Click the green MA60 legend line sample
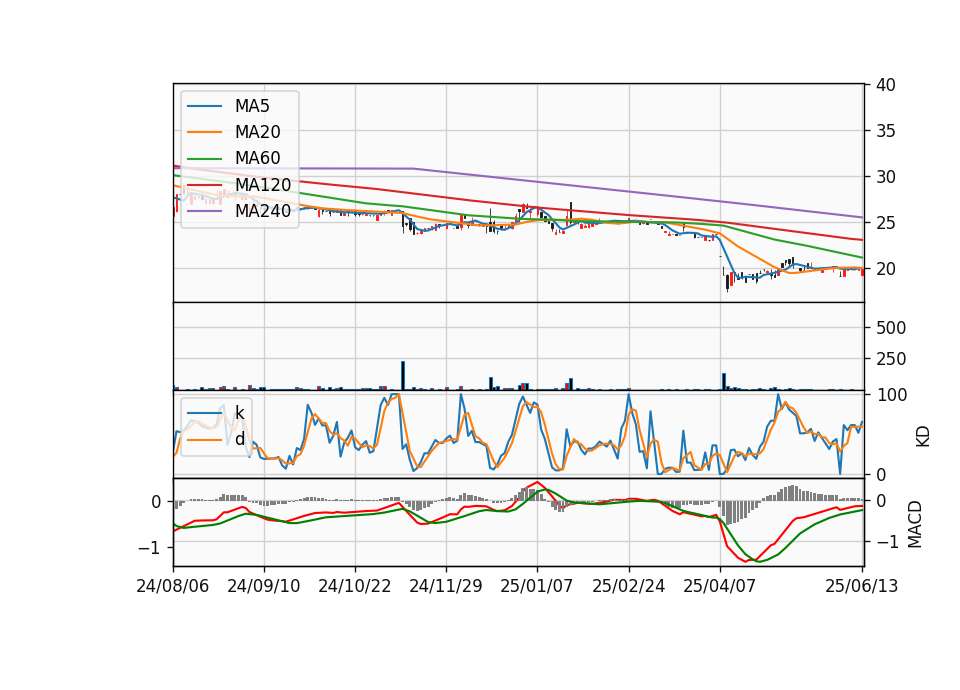This screenshot has height=690, width=960. pos(204,159)
